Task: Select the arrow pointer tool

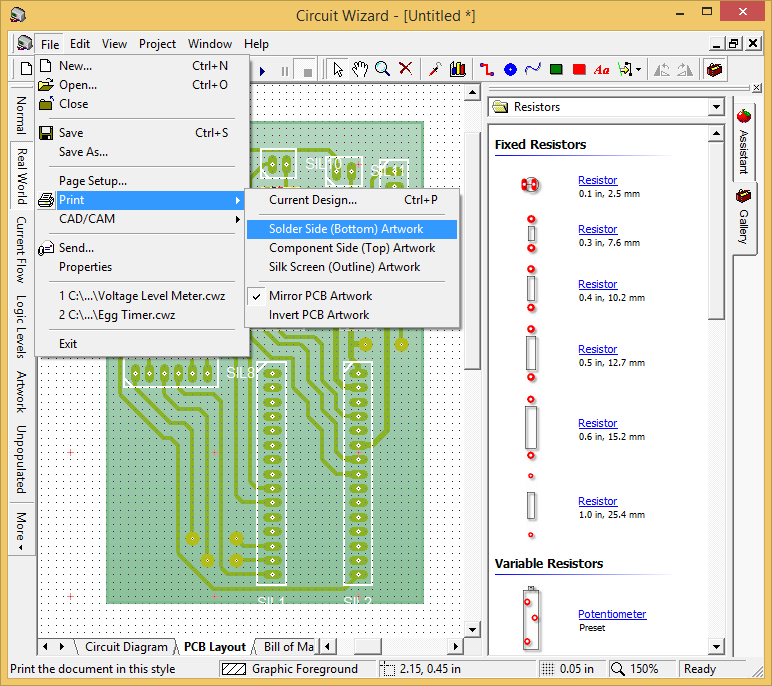Action: pyautogui.click(x=338, y=69)
